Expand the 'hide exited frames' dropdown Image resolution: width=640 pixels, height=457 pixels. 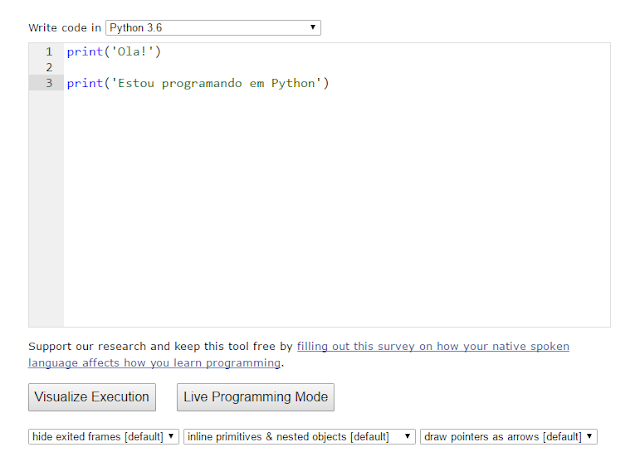click(104, 436)
